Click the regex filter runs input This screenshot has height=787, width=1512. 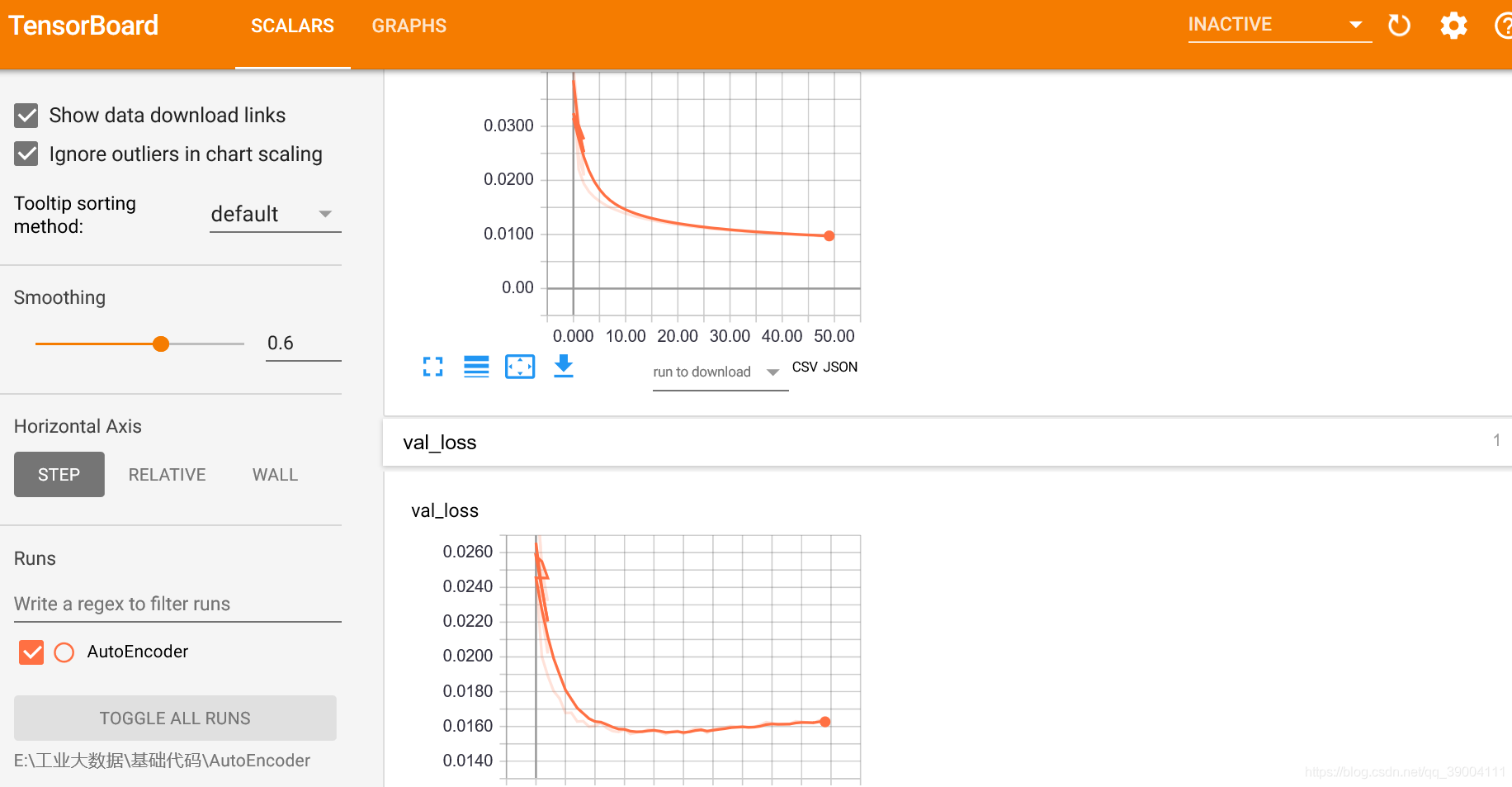(177, 604)
